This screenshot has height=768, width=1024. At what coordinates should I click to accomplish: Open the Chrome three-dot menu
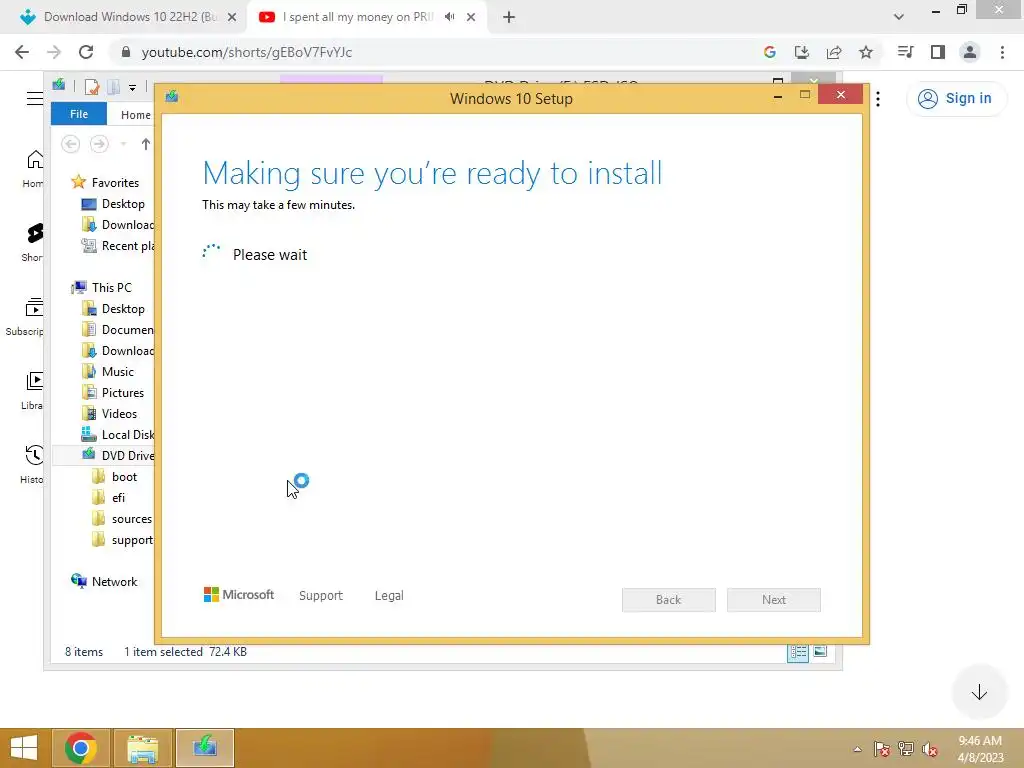tap(1002, 52)
